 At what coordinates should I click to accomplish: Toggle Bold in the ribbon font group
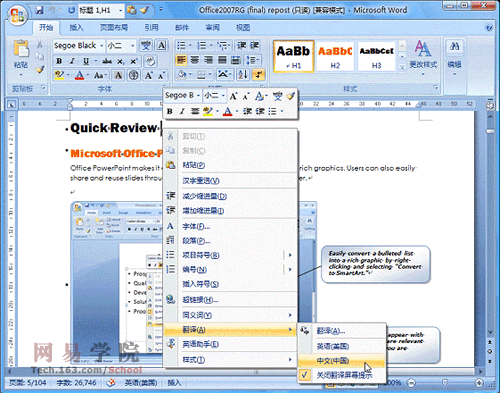pyautogui.click(x=59, y=61)
